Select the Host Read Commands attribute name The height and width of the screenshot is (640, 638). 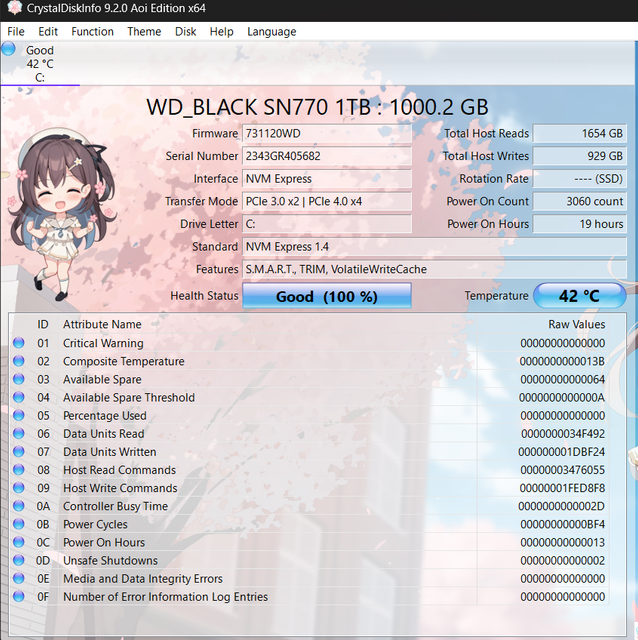(x=119, y=470)
